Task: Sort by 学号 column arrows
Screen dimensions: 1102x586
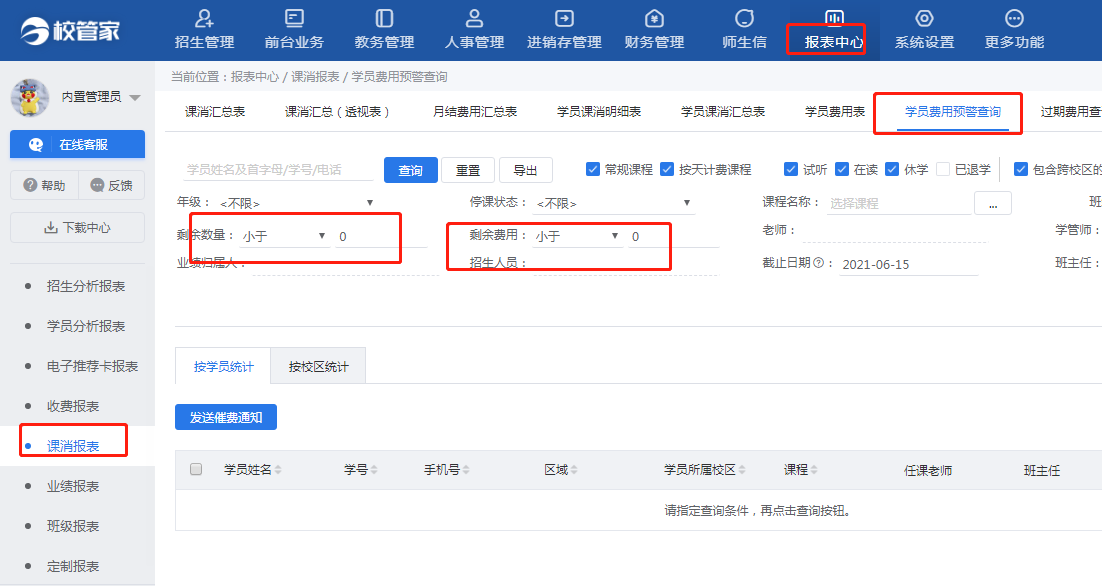Action: pyautogui.click(x=374, y=470)
